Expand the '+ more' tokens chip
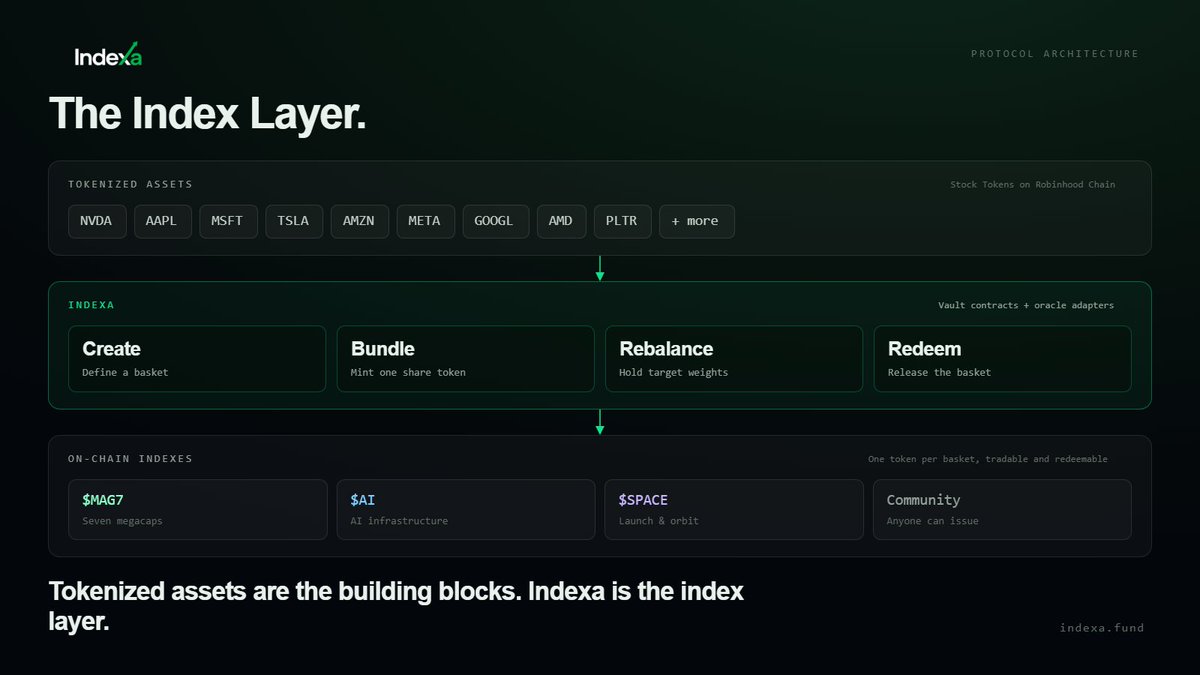This screenshot has width=1200, height=675. pos(697,221)
